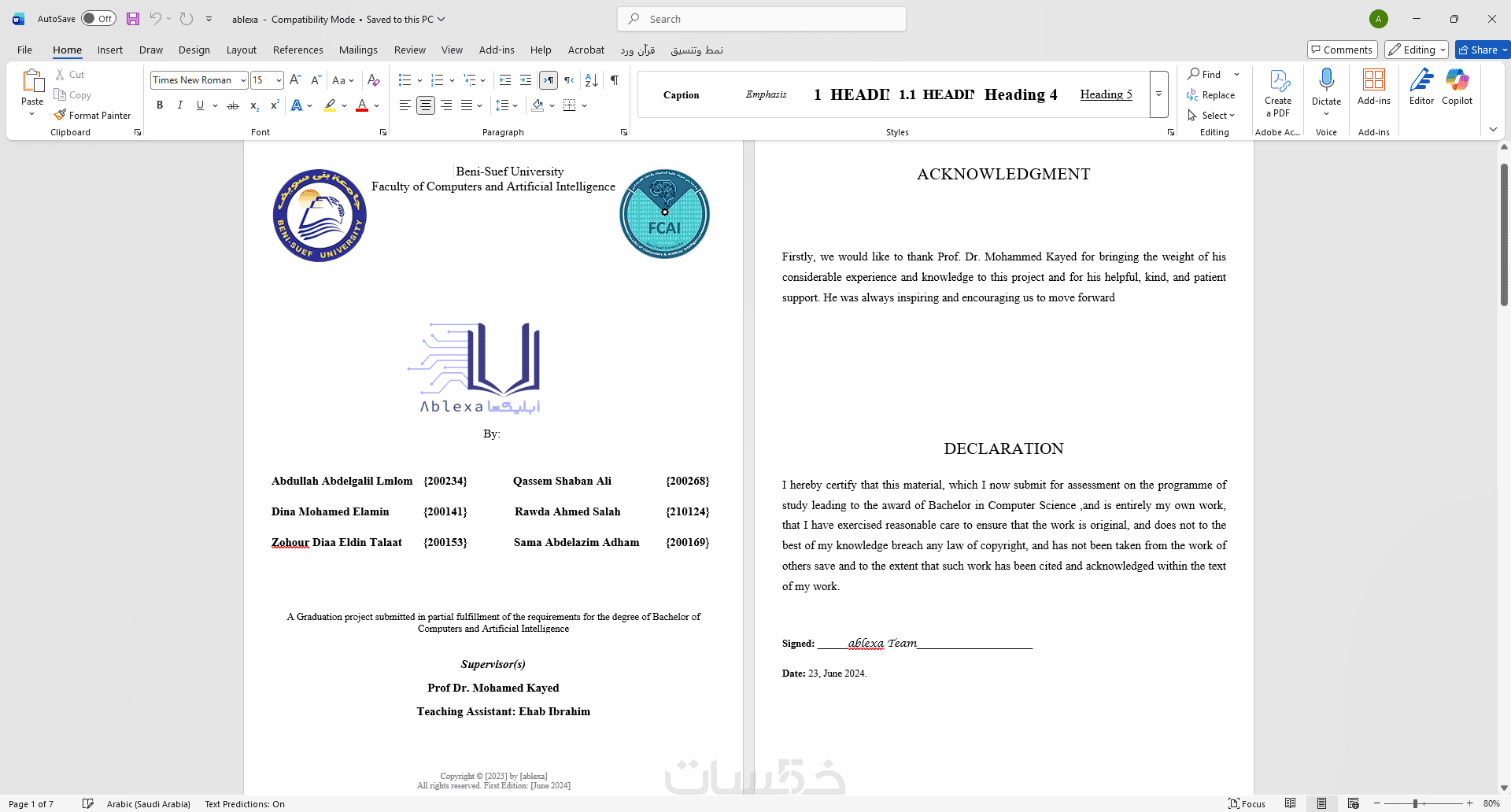
Task: Align text to the right
Action: 446,105
